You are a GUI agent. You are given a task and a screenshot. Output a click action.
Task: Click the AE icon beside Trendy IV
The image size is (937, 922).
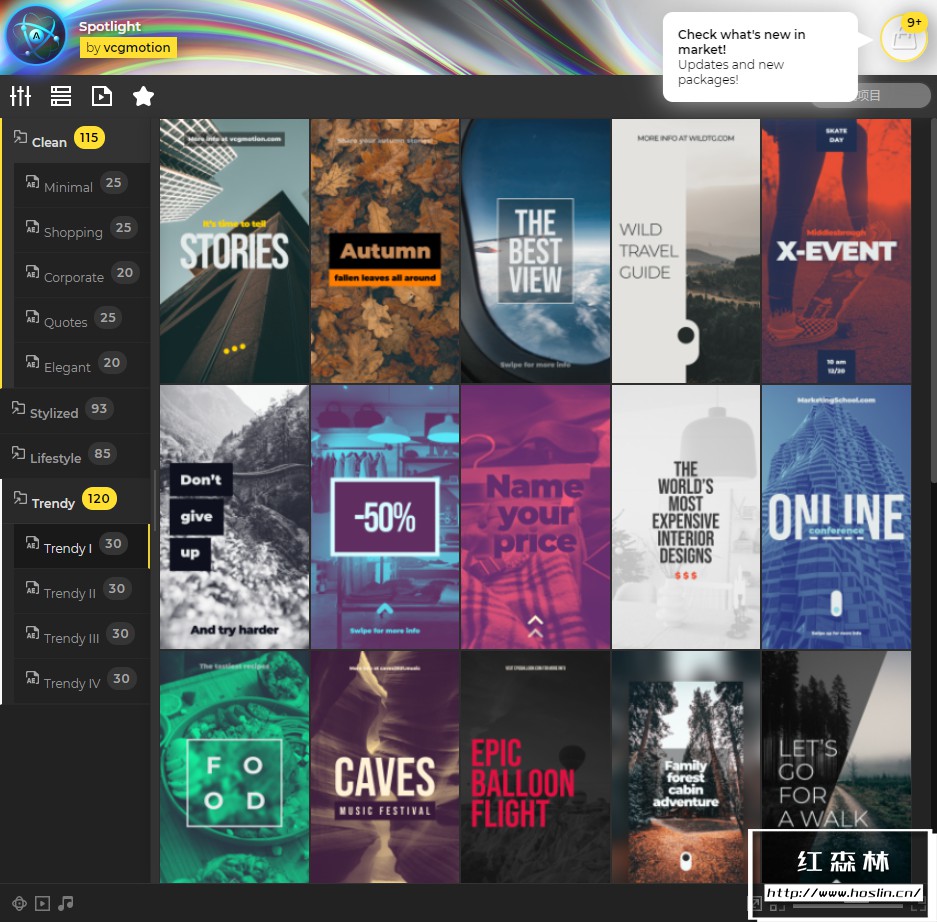(32, 678)
